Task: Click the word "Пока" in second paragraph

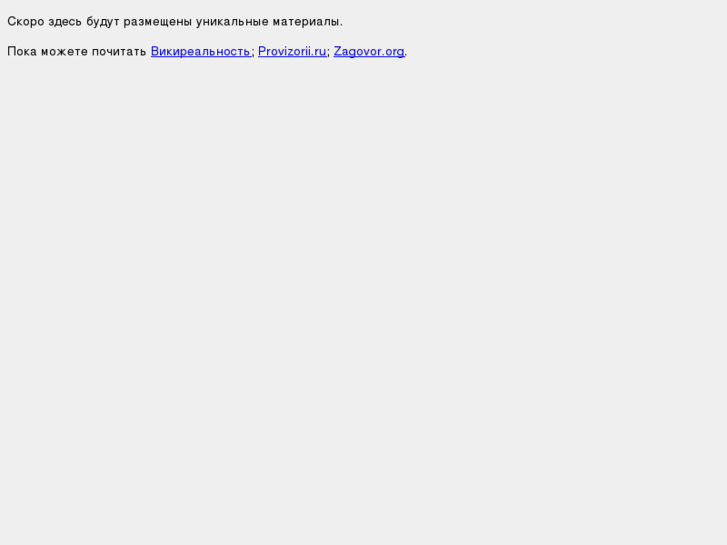Action: 22,51
